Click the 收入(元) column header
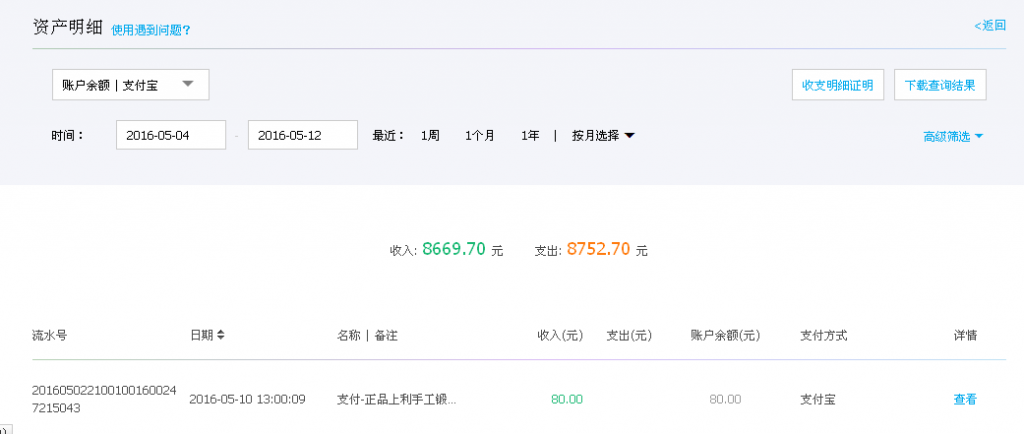The width and height of the screenshot is (1024, 434). (559, 335)
